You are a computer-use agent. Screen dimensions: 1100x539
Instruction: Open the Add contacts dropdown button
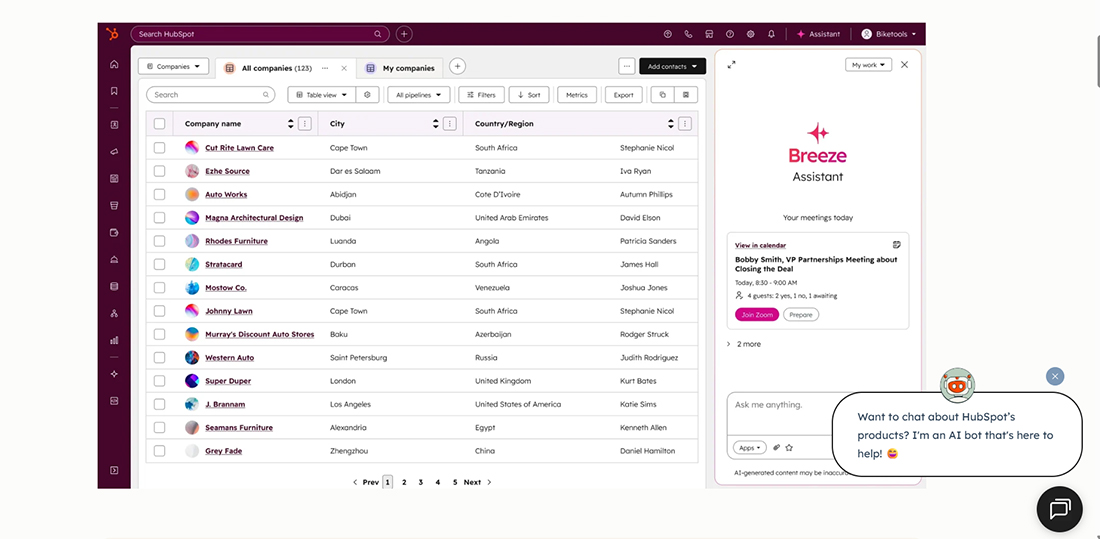(x=672, y=66)
